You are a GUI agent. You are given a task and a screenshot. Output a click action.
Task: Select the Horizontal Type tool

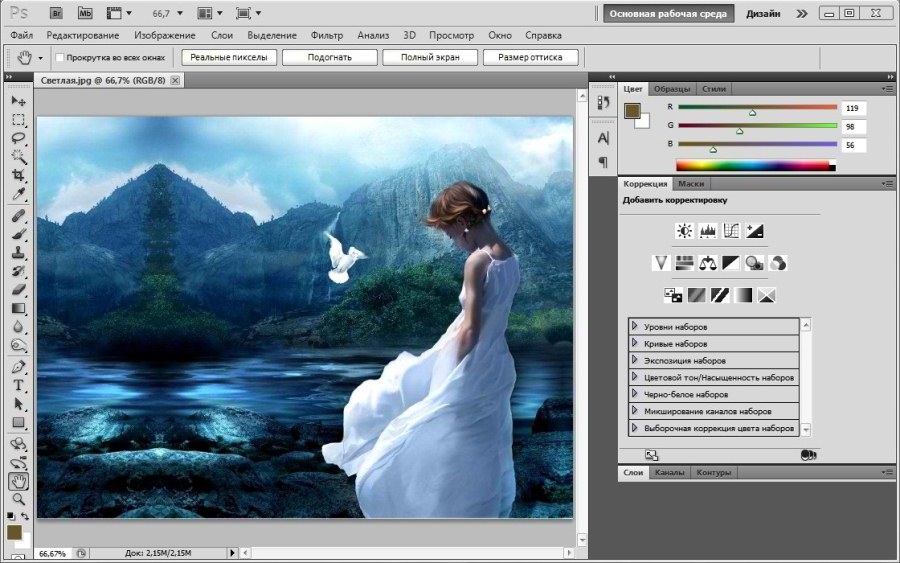pos(18,386)
